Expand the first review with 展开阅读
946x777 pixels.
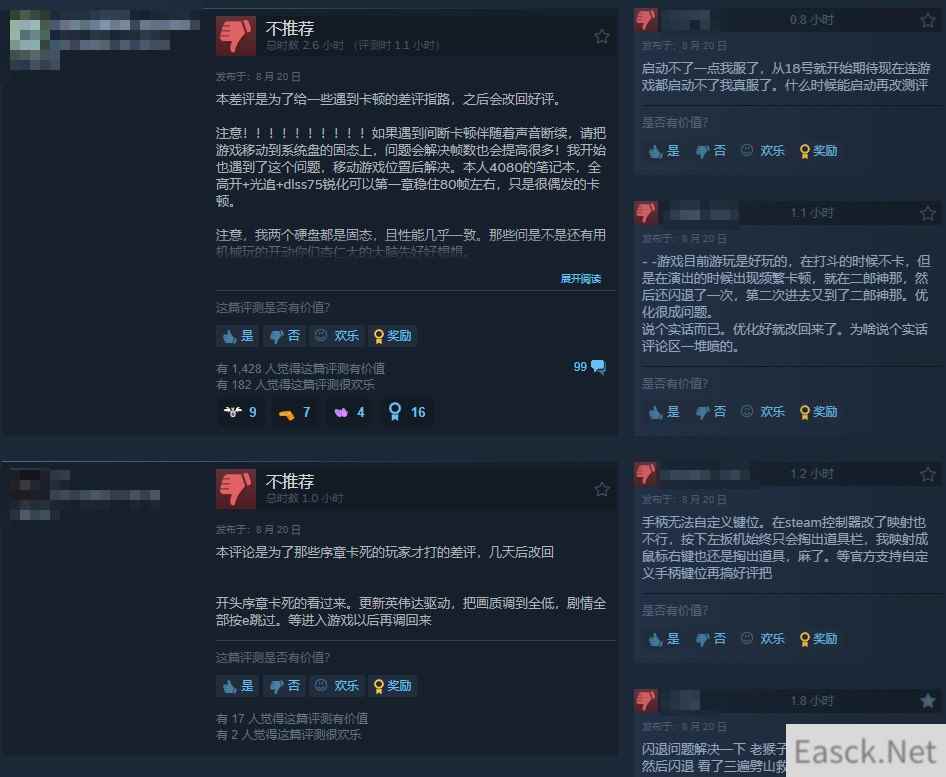pos(580,279)
